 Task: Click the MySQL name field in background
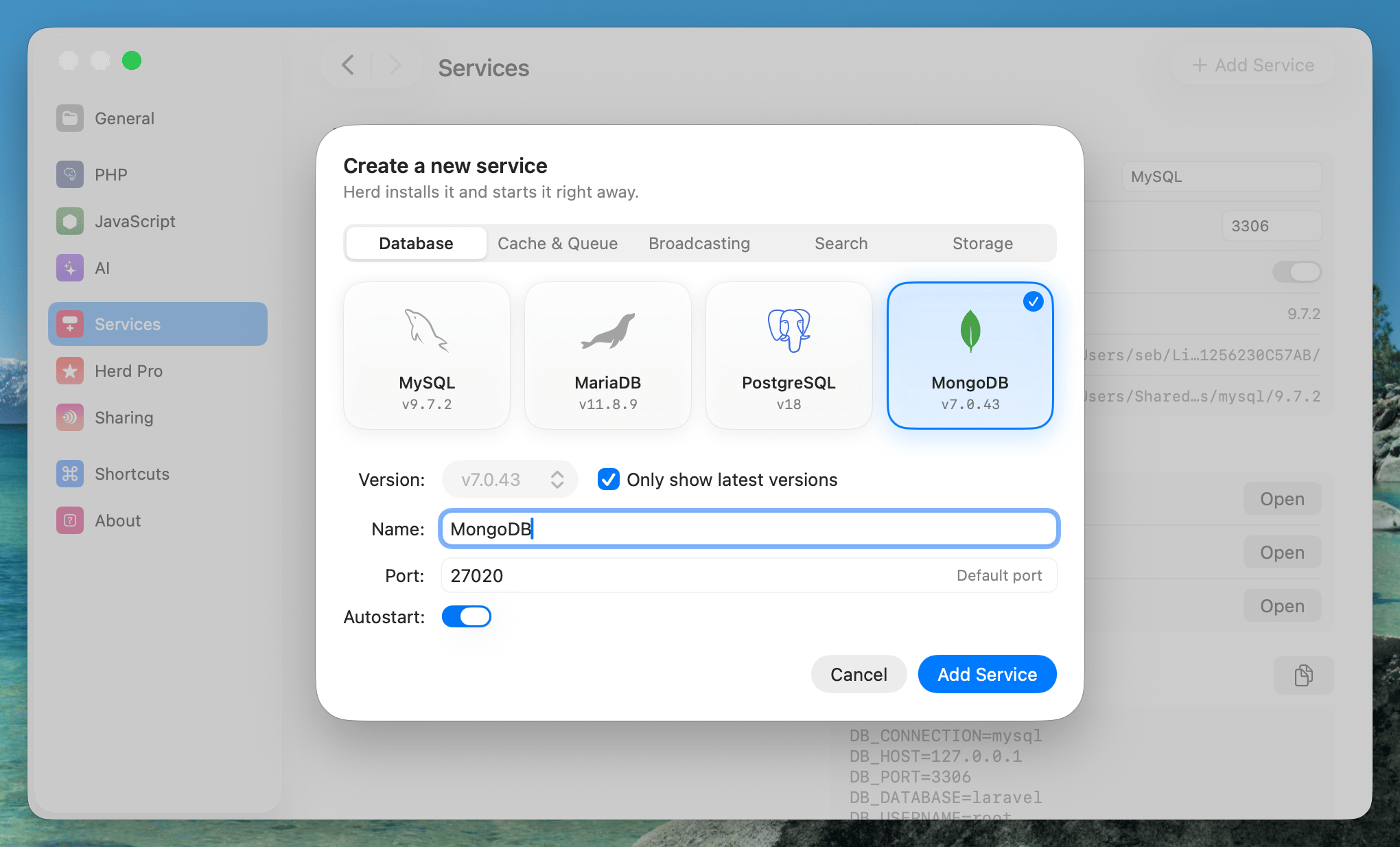[x=1222, y=176]
